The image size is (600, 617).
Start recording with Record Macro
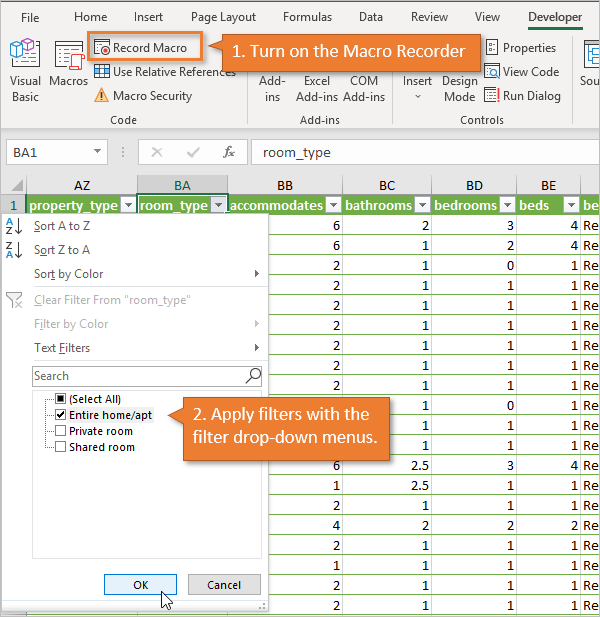[x=145, y=47]
